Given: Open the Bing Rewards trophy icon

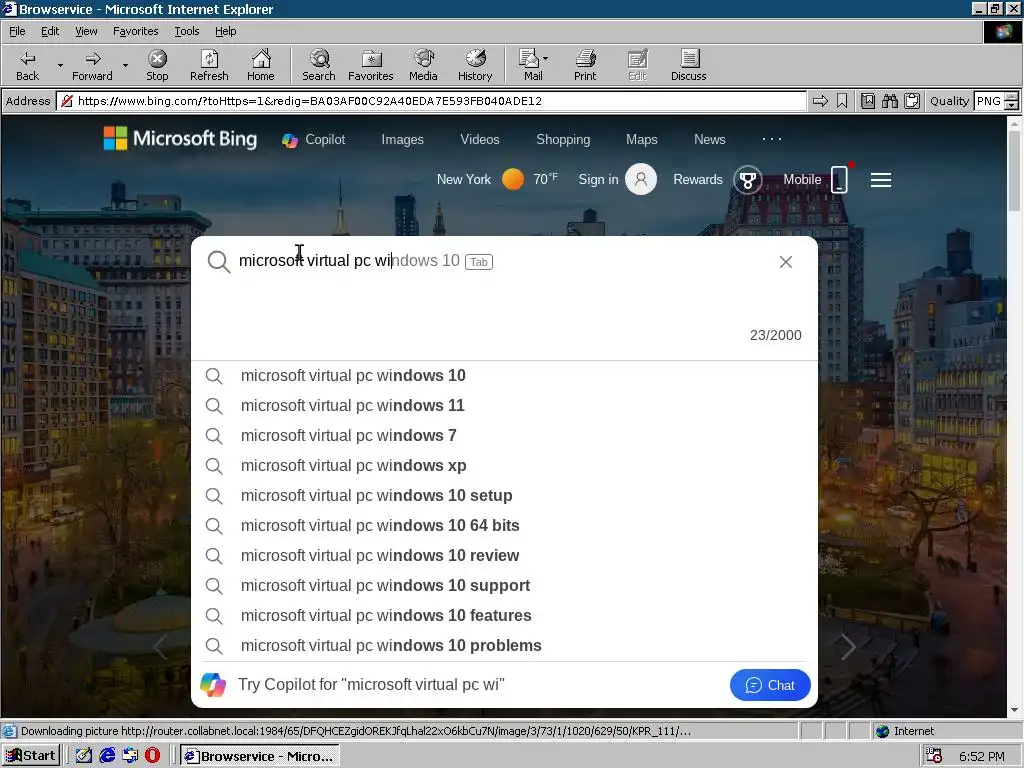Looking at the screenshot, I should 748,180.
